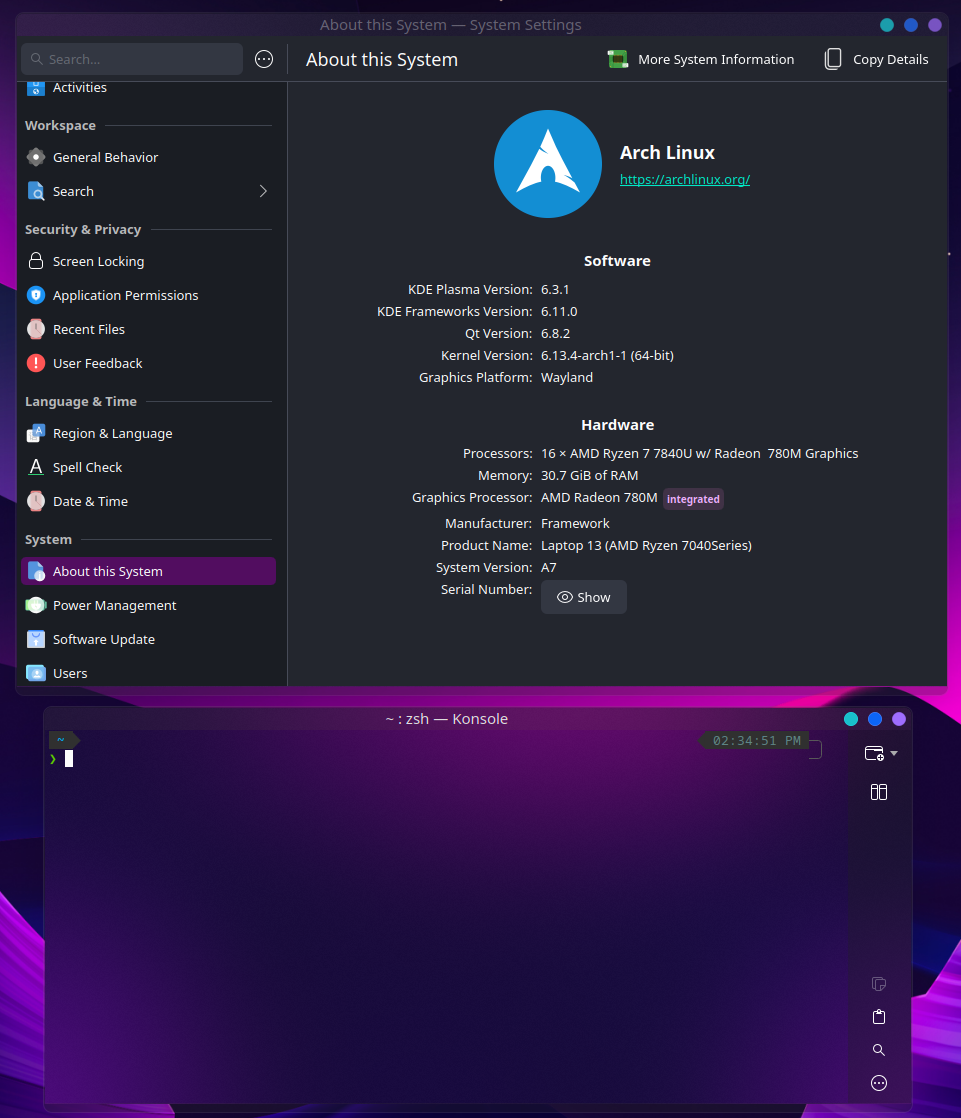This screenshot has height=1118, width=961.
Task: Open Konsole find search icon
Action: point(879,1050)
